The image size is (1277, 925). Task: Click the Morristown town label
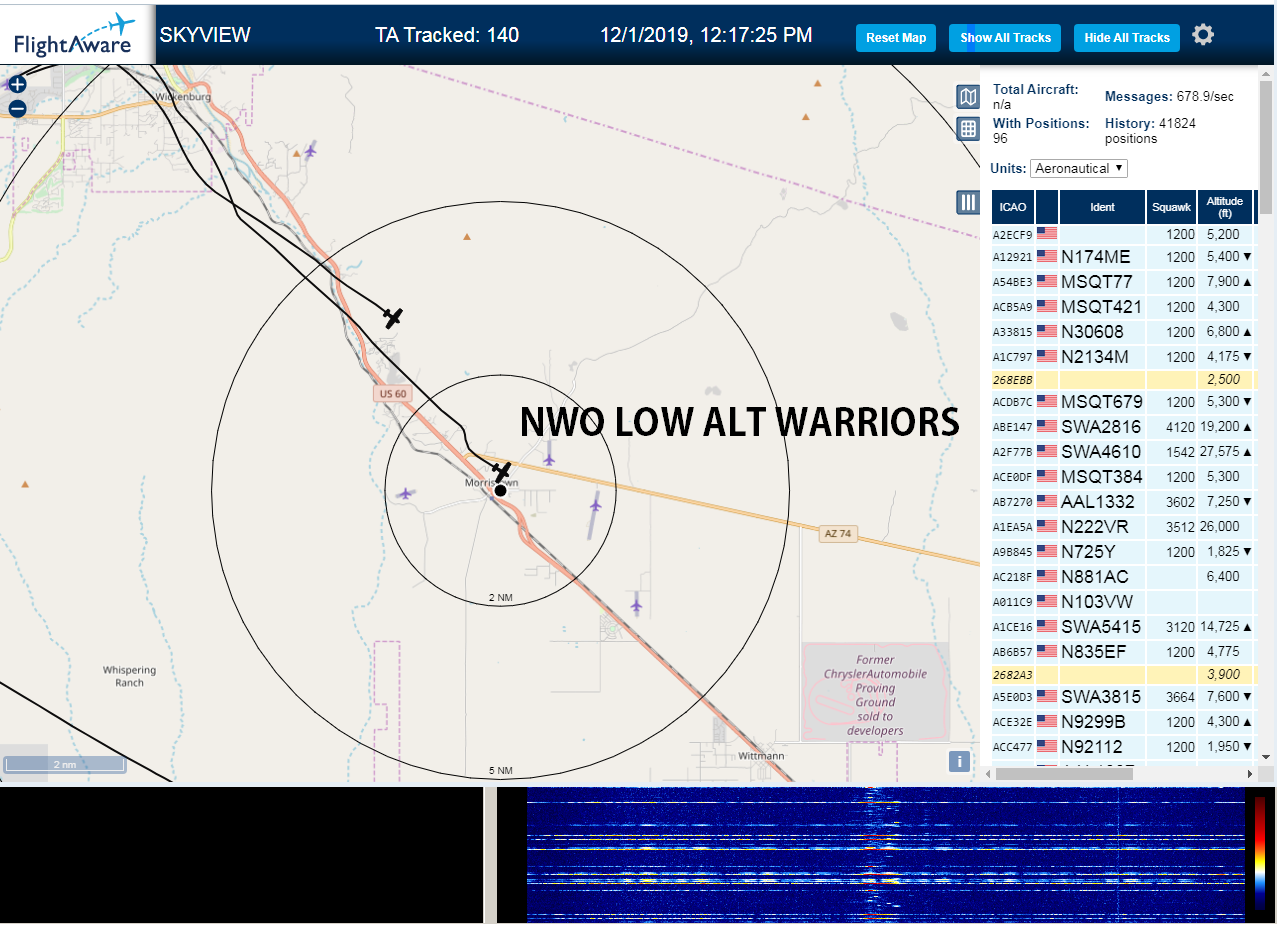point(490,483)
